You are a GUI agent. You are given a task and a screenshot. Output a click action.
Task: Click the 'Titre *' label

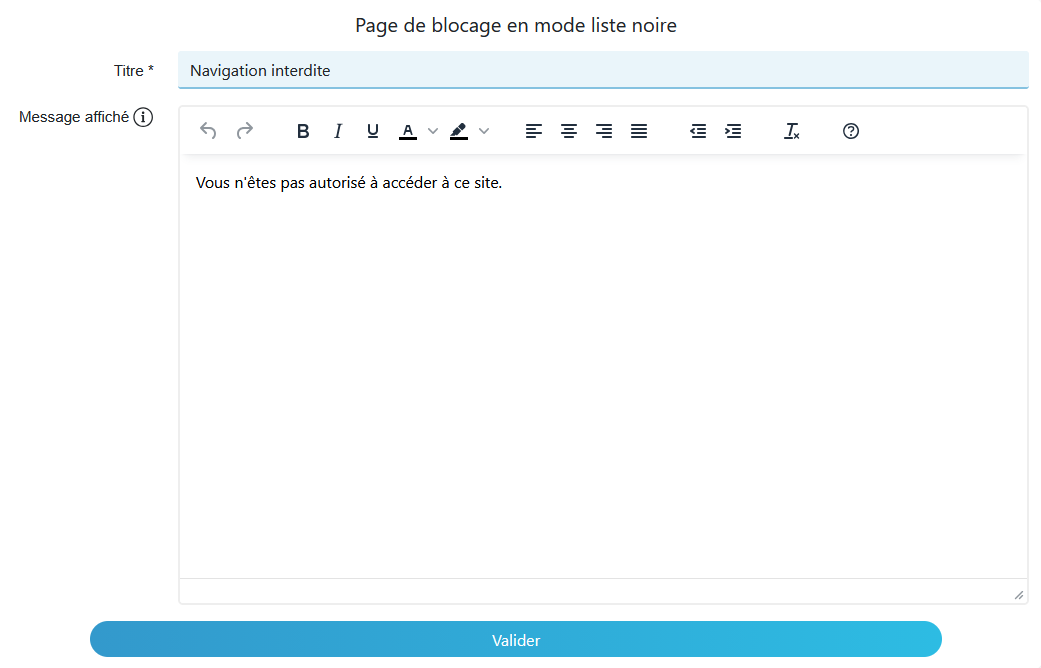pos(133,70)
